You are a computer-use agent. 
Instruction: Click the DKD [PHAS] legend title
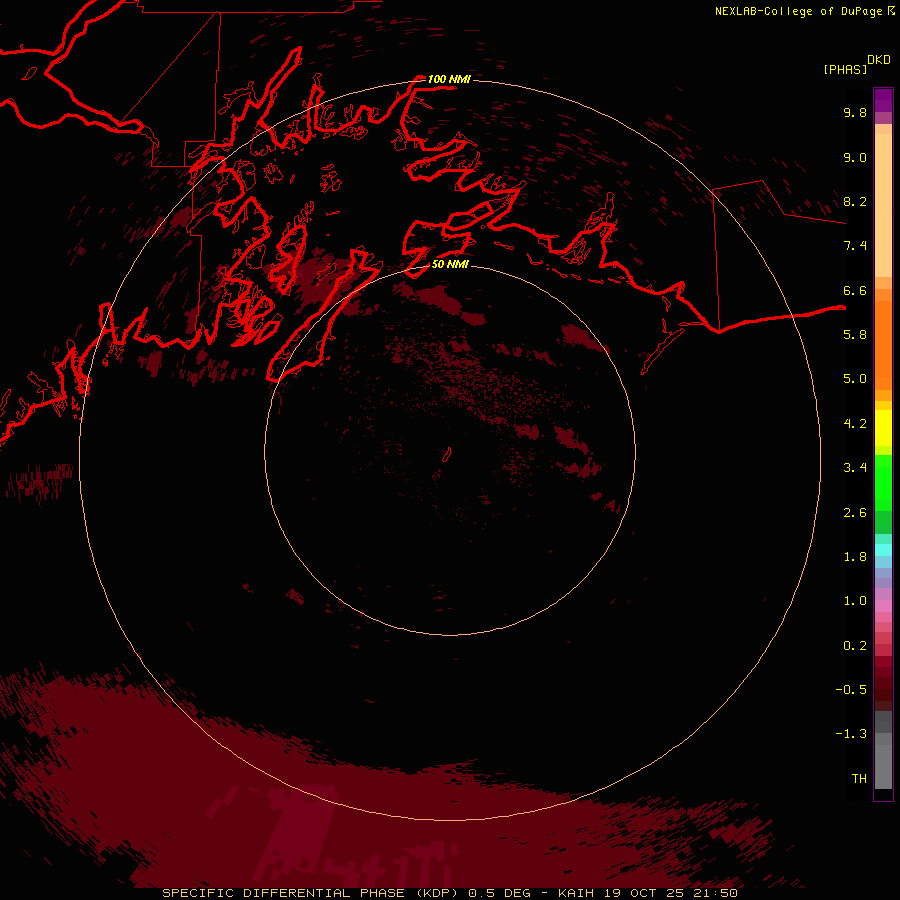[x=856, y=64]
